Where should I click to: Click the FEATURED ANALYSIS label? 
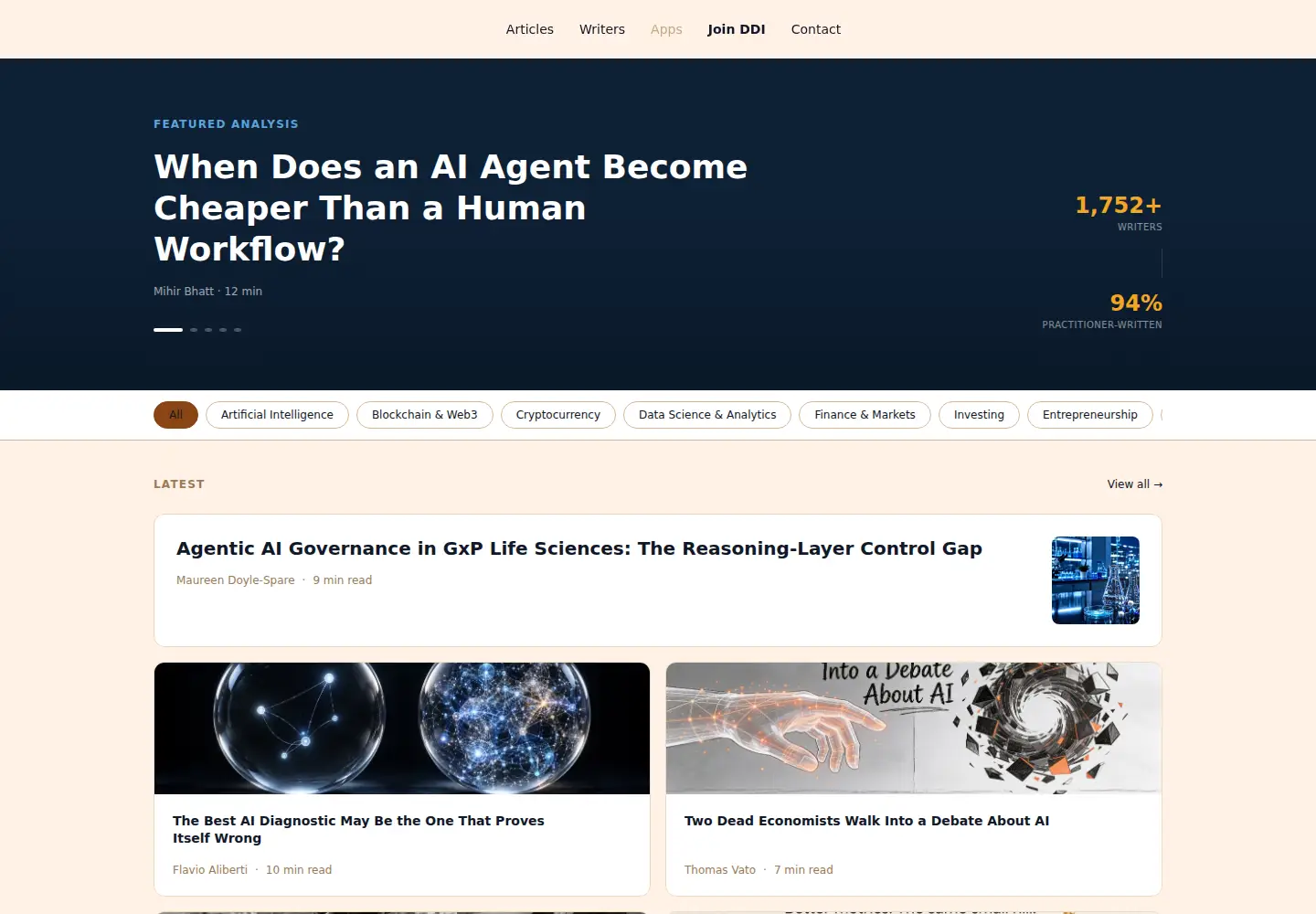[226, 124]
